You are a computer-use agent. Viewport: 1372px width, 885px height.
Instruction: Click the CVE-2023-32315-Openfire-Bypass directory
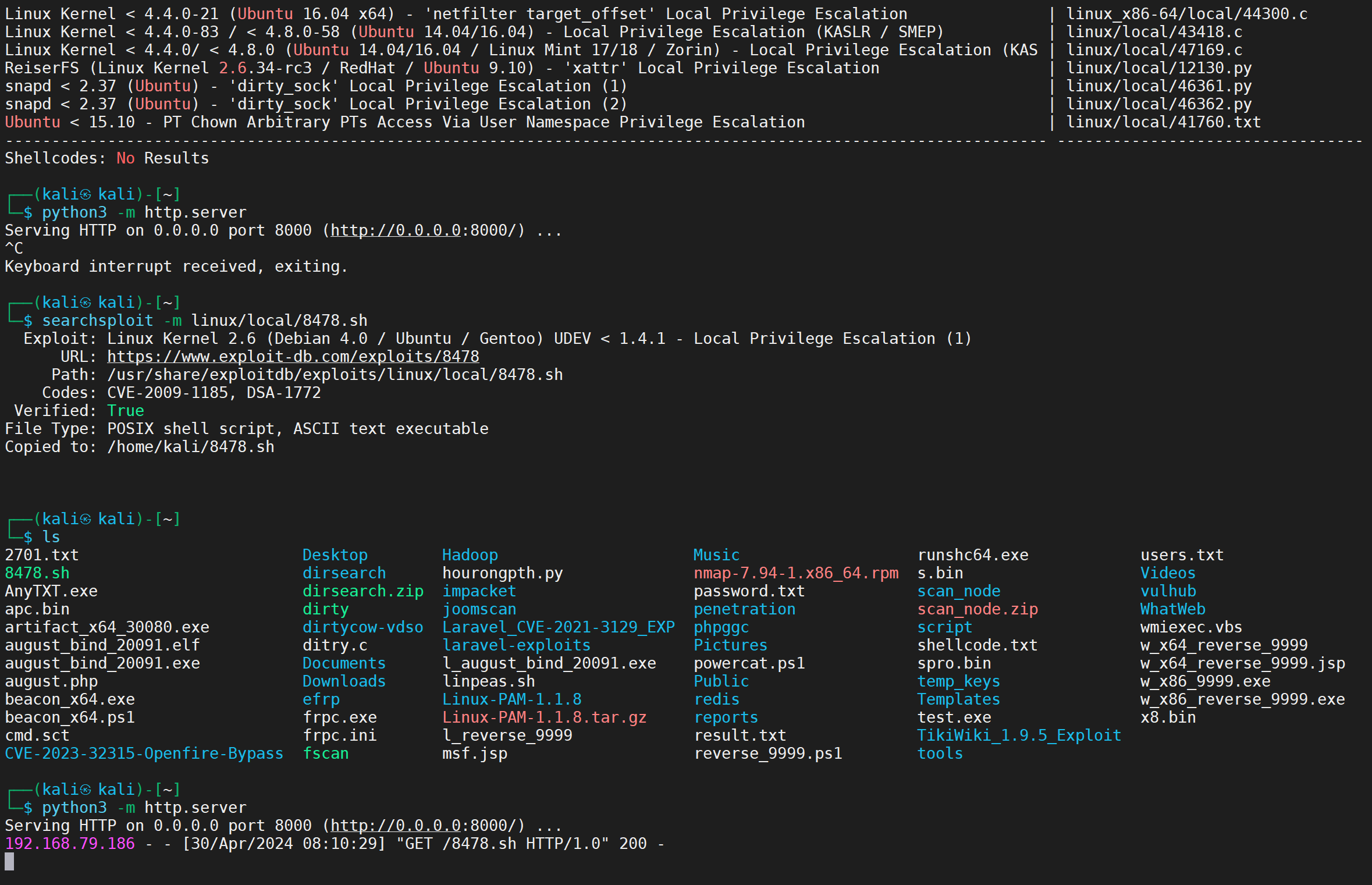pyautogui.click(x=144, y=754)
